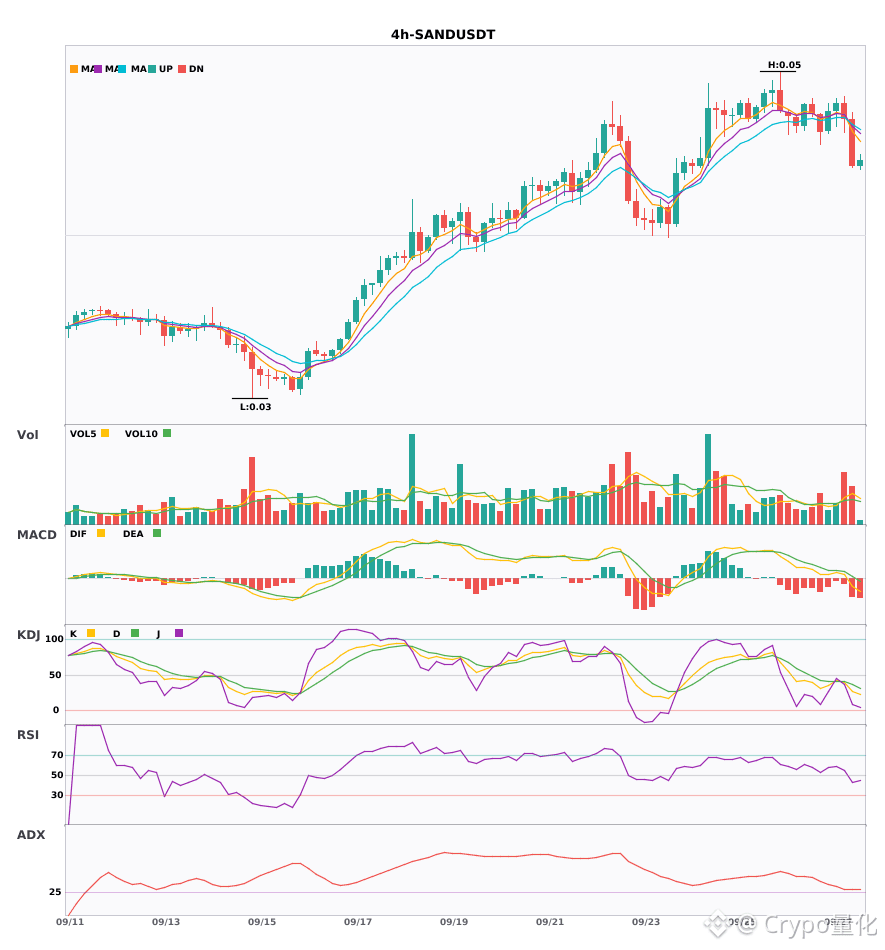Click the 09/21 date axis label
885x950 pixels.
549,922
